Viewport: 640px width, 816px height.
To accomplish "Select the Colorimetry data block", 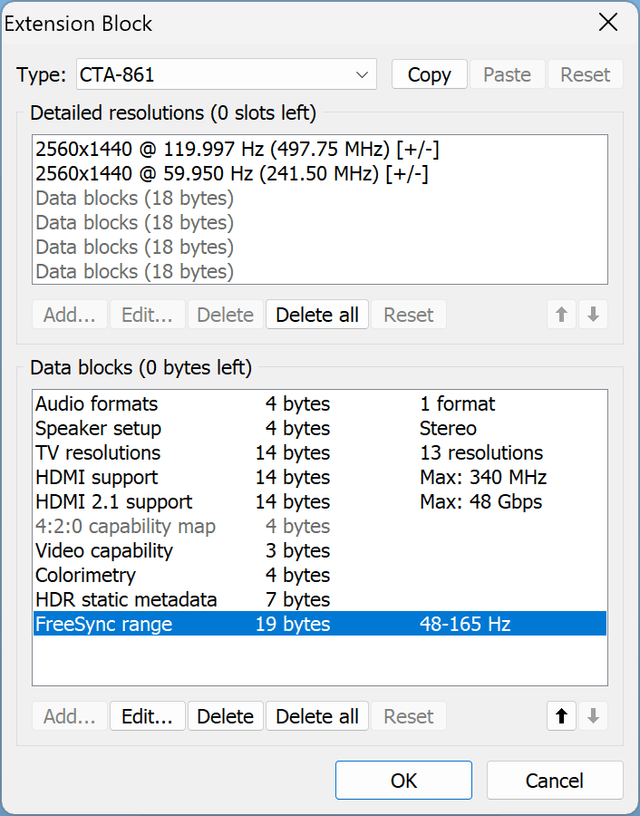I will click(320, 575).
